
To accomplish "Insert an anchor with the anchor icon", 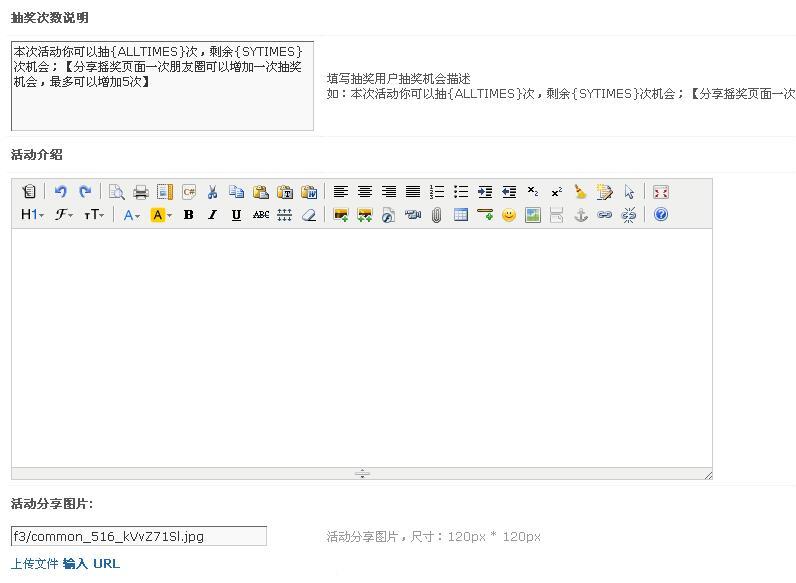I will click(581, 215).
